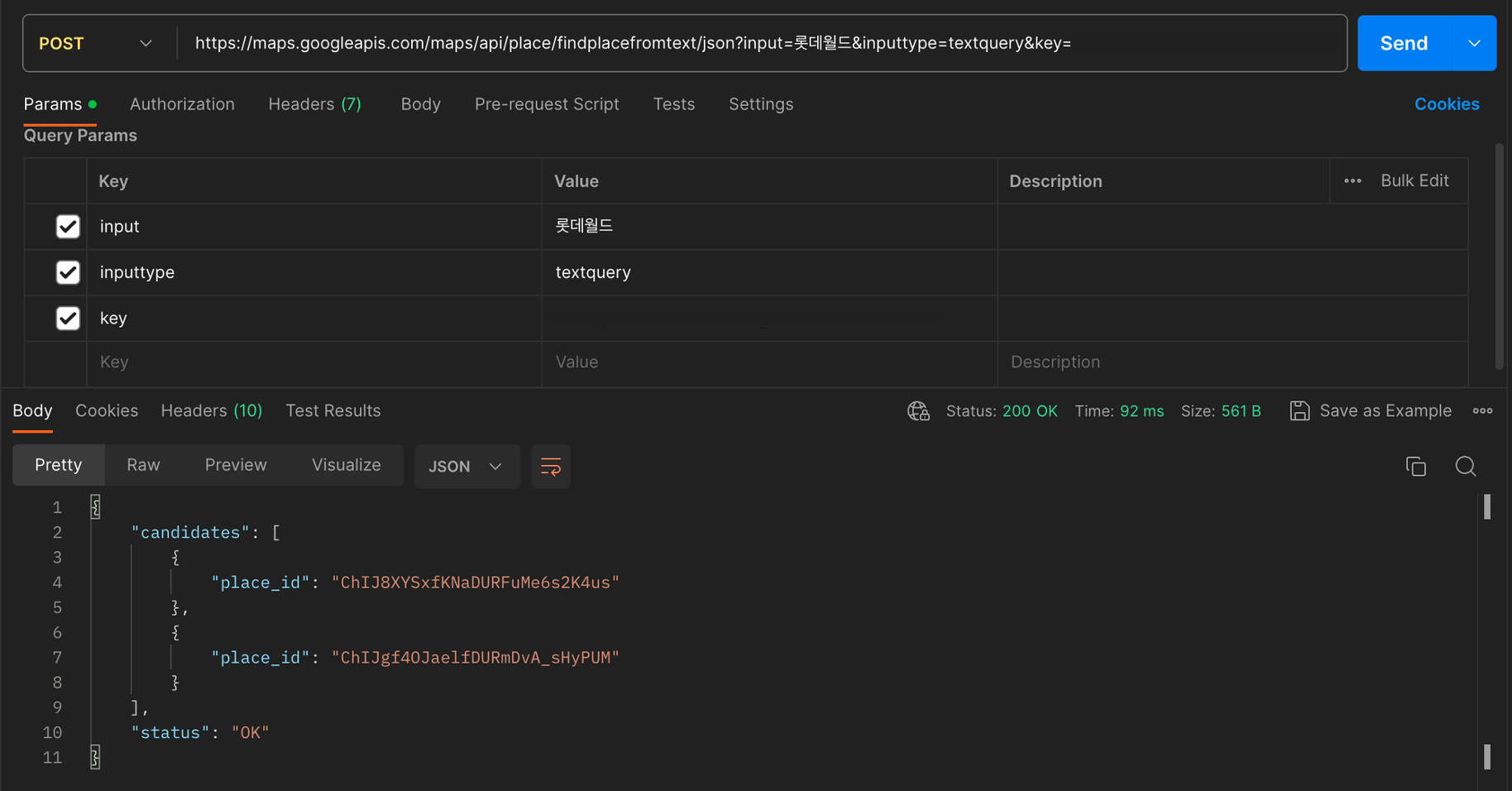Open the Tests tab

[x=673, y=104]
